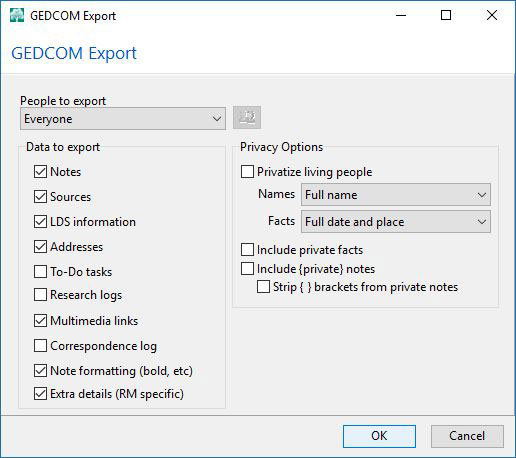516x458 pixels.
Task: Expand the Names Full name dropdown
Action: coord(396,195)
